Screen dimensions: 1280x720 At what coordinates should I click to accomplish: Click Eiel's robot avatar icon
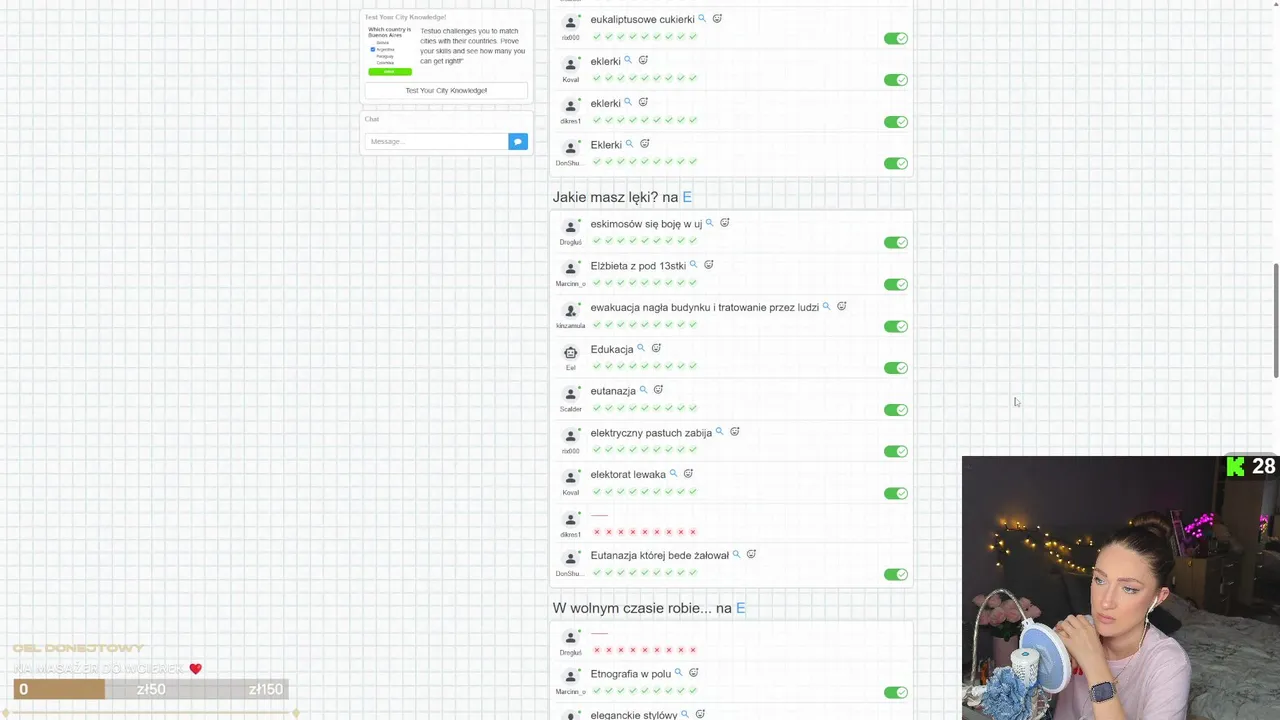(570, 352)
